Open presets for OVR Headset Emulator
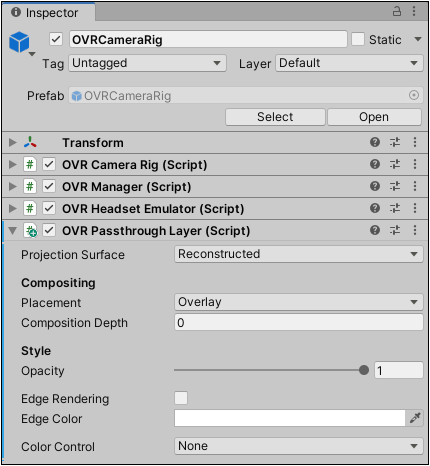 [395, 208]
